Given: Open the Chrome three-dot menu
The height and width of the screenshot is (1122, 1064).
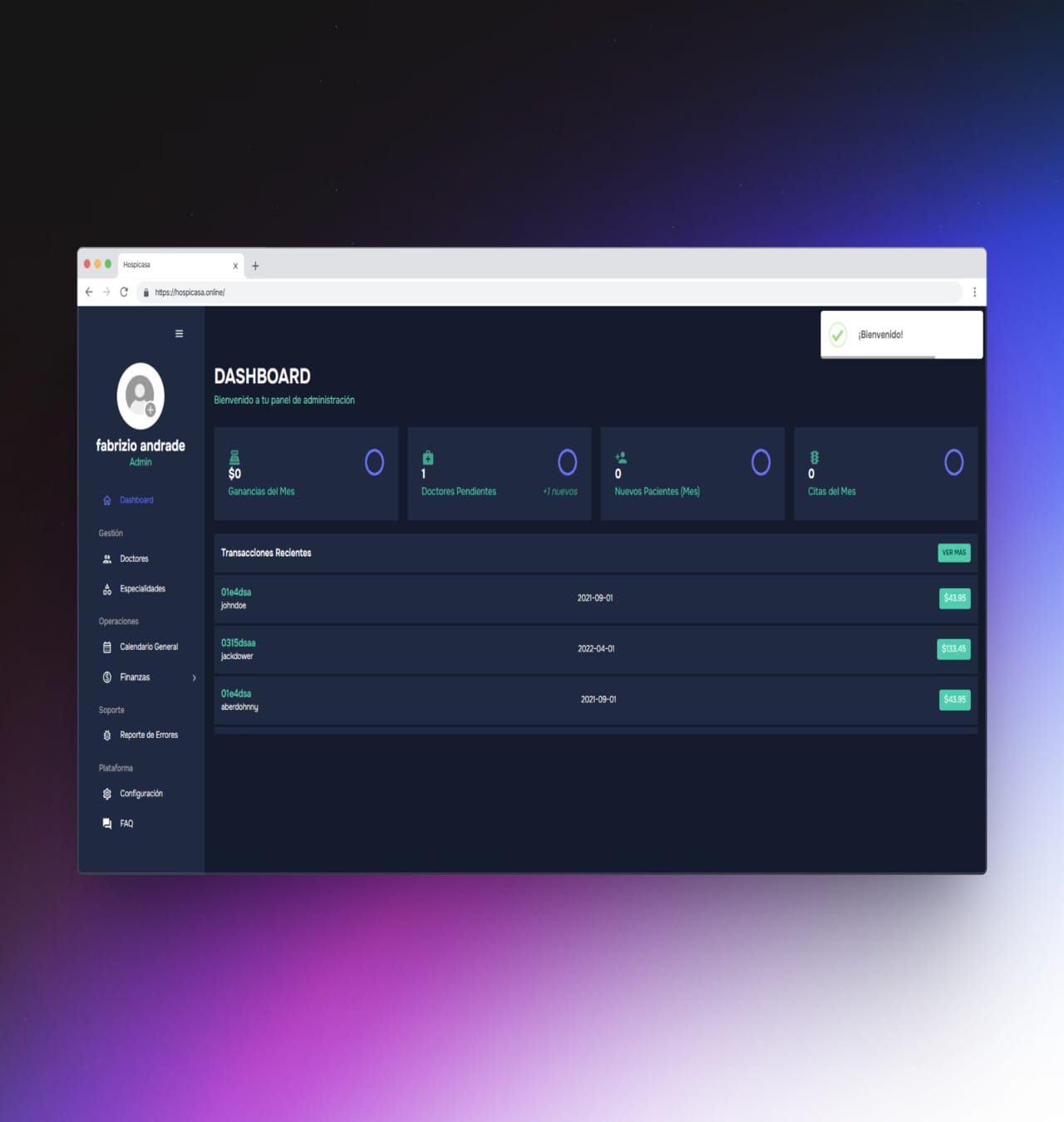Looking at the screenshot, I should tap(974, 292).
